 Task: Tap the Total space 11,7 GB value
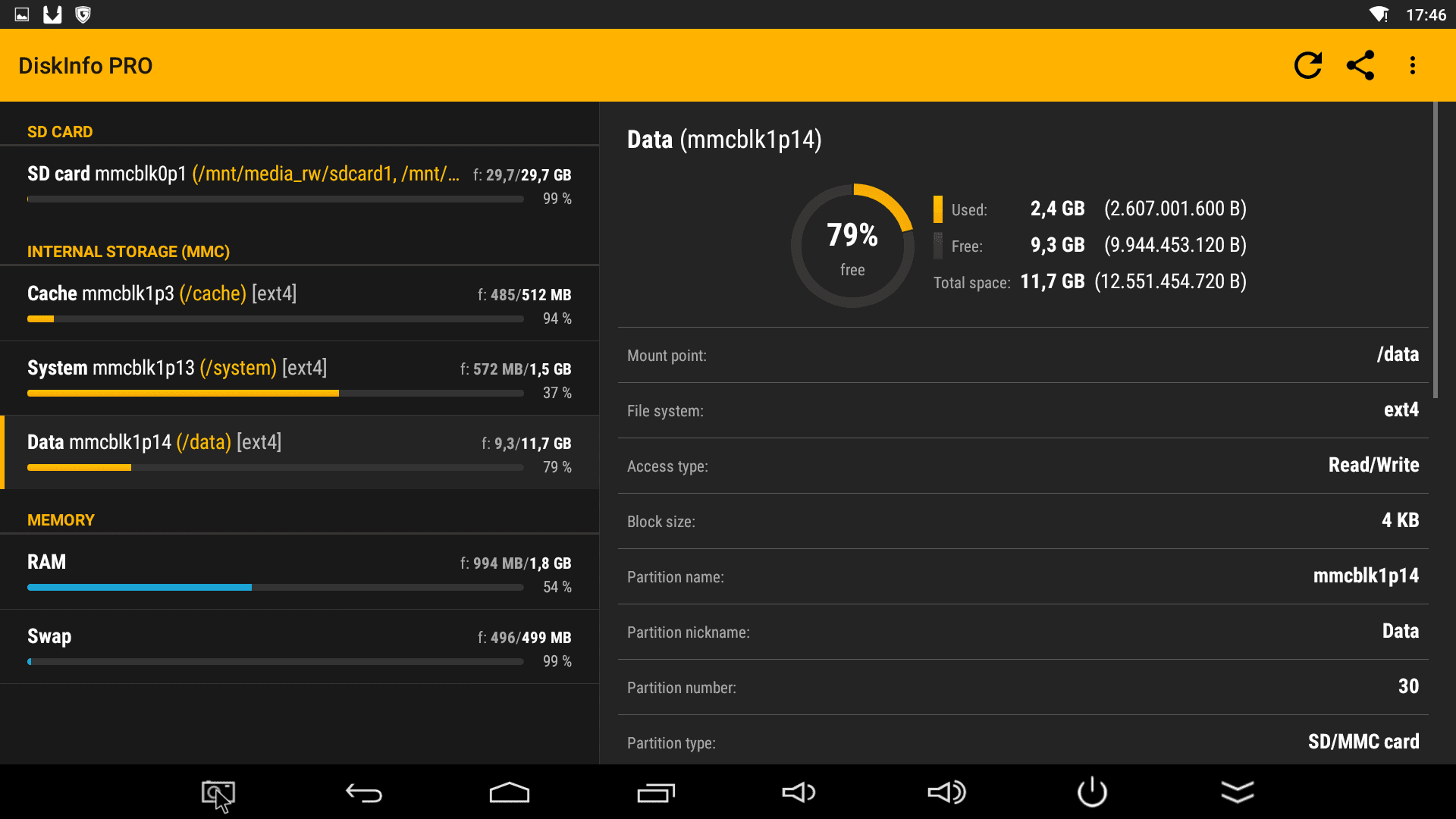(x=1053, y=281)
